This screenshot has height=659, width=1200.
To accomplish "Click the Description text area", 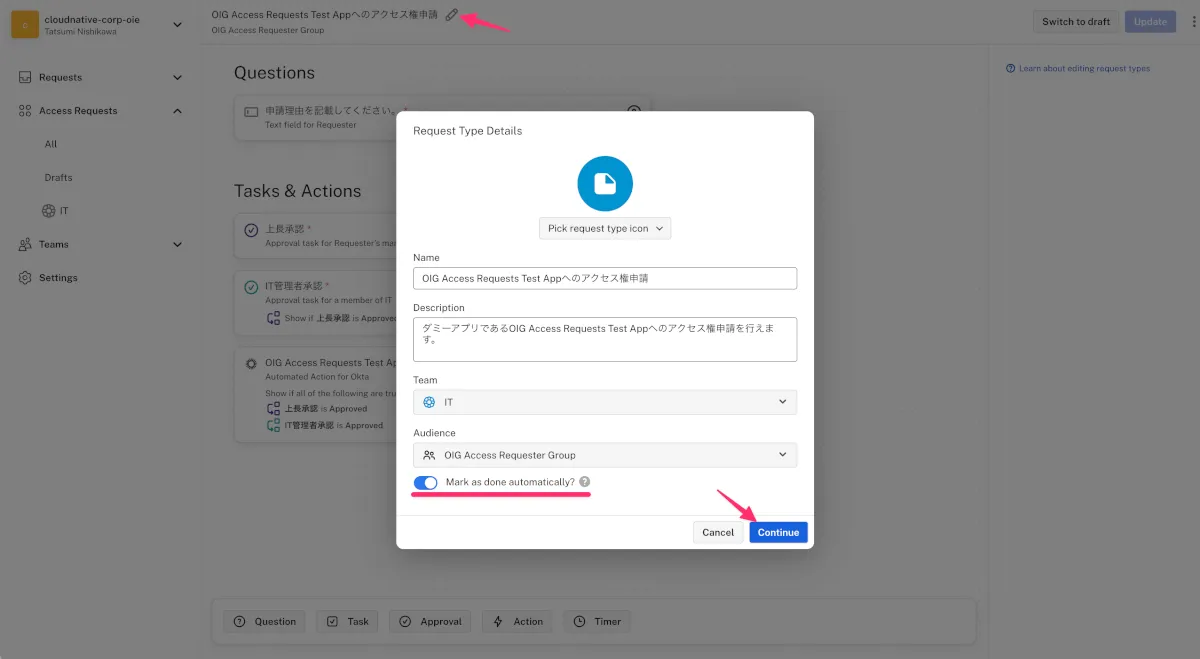I will coord(605,339).
